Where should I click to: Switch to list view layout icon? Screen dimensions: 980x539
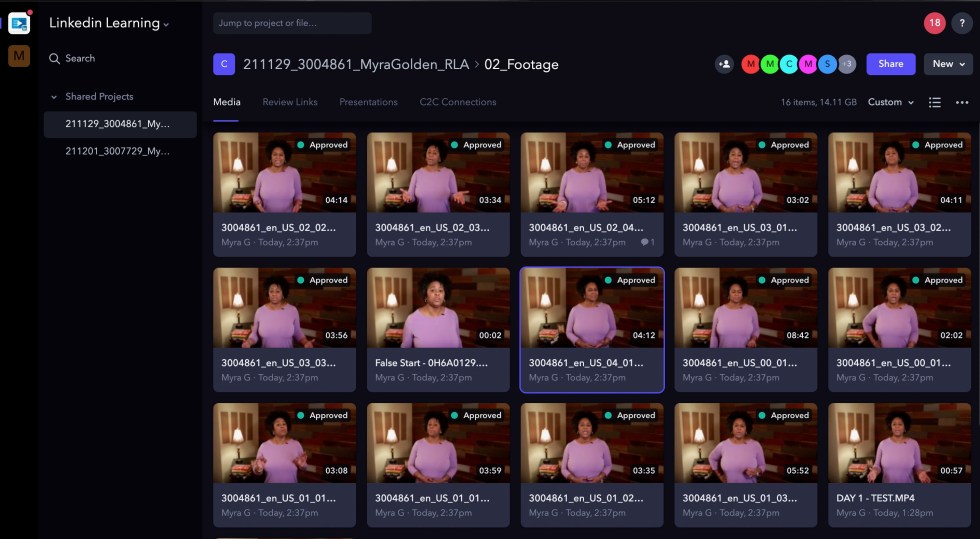[935, 102]
